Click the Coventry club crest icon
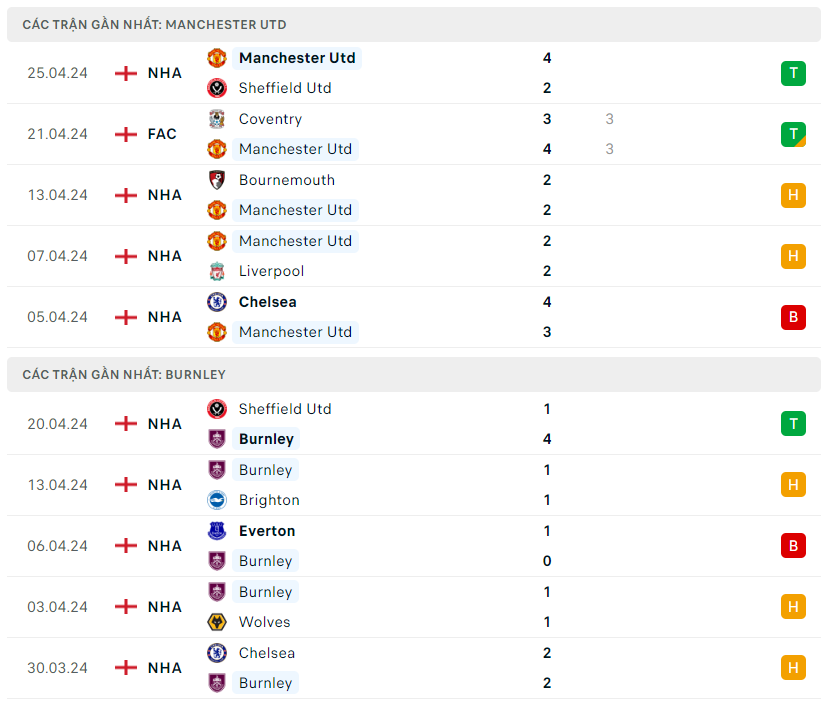The height and width of the screenshot is (715, 830). point(216,119)
